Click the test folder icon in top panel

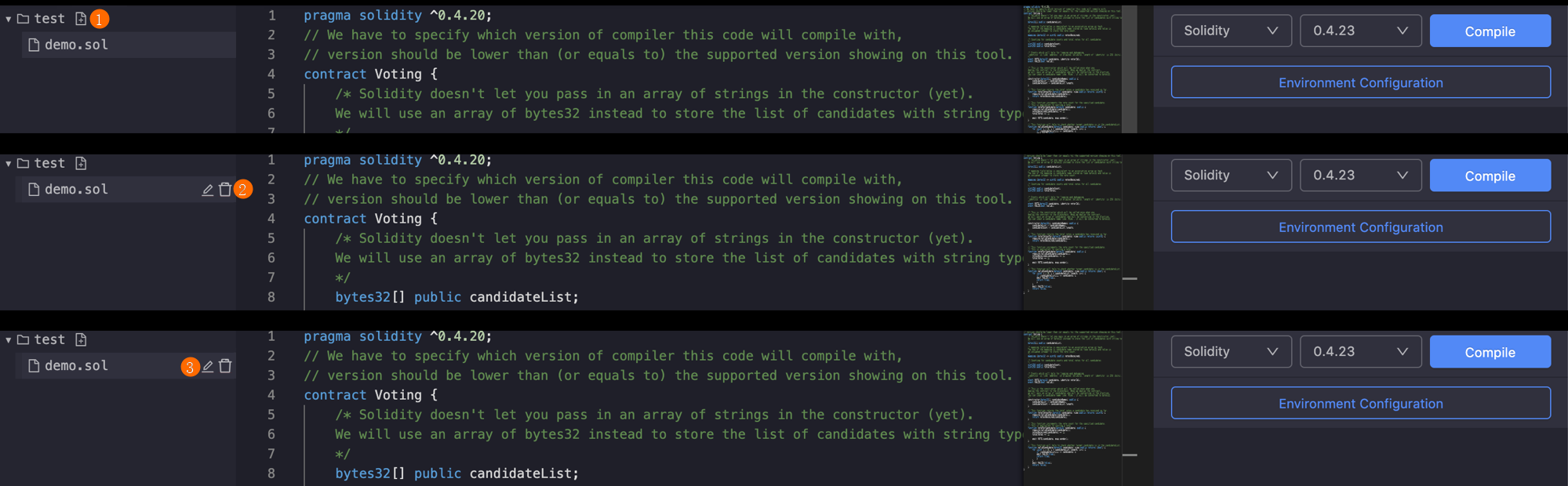pyautogui.click(x=24, y=18)
